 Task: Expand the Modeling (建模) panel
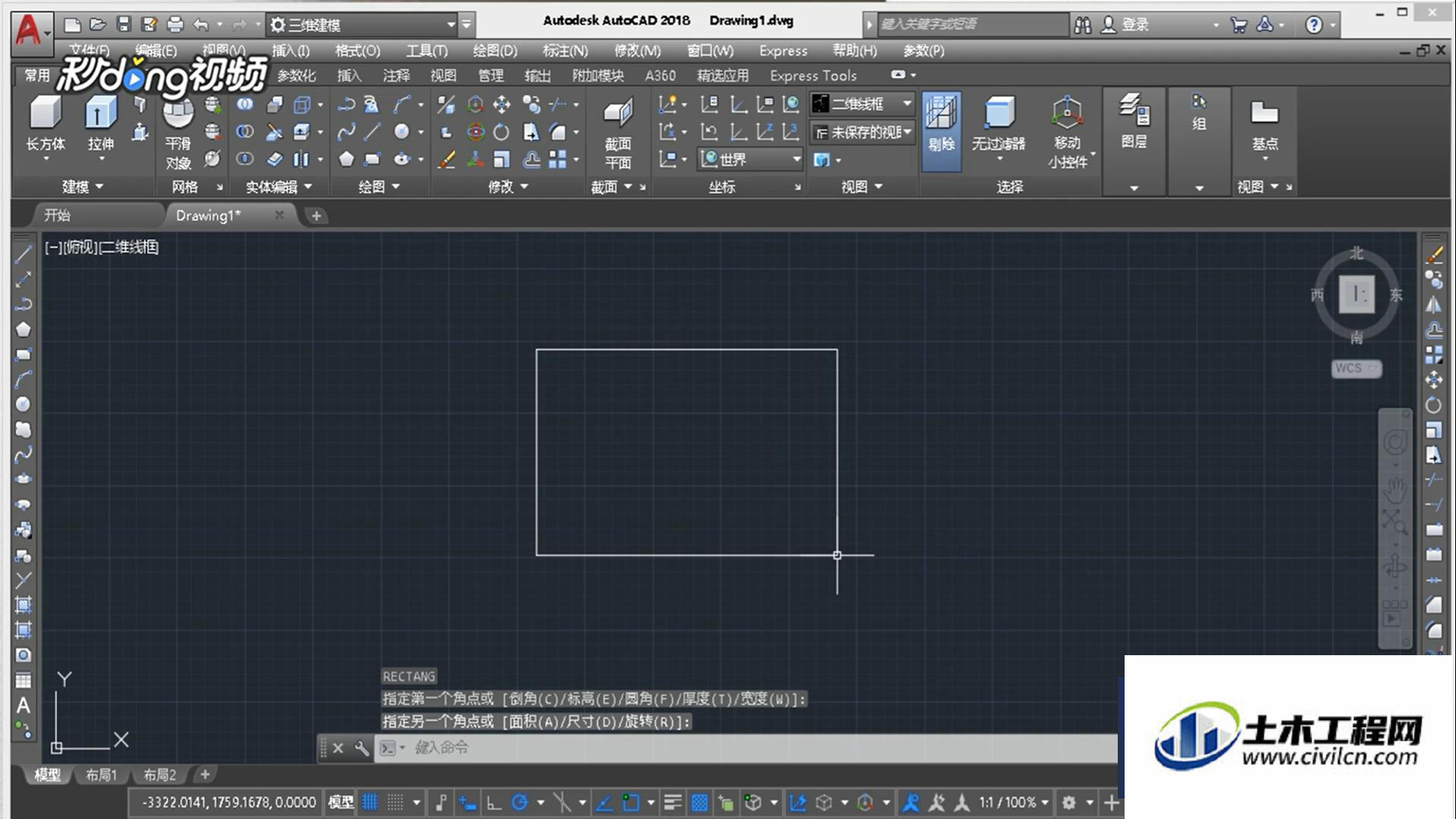pos(83,187)
